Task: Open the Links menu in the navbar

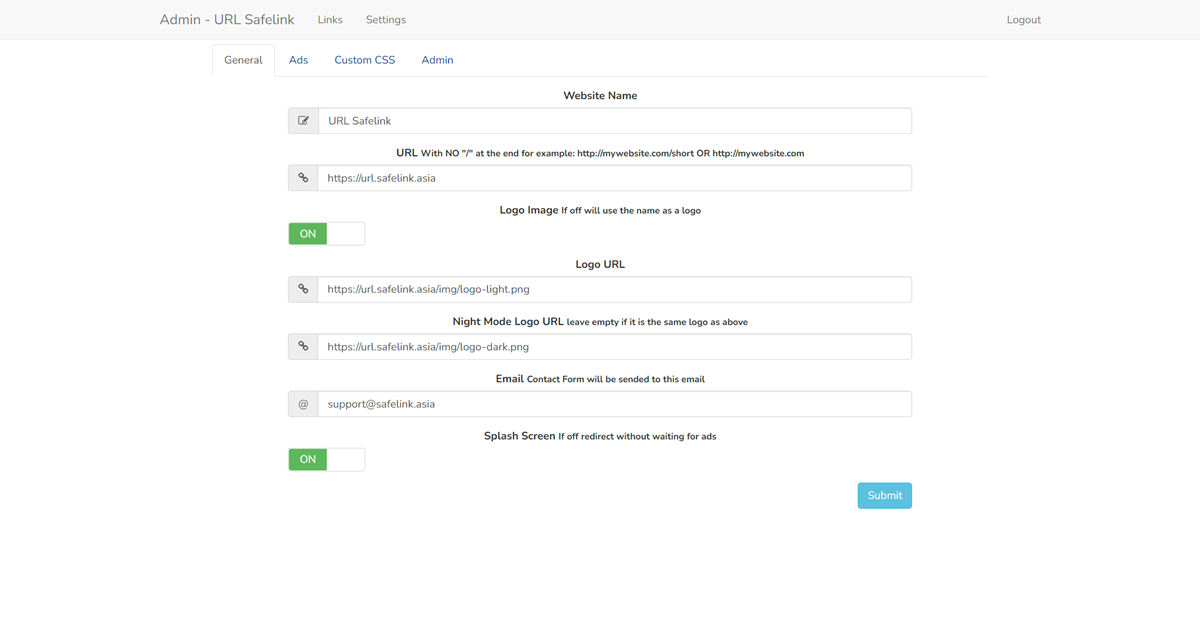Action: click(x=330, y=20)
